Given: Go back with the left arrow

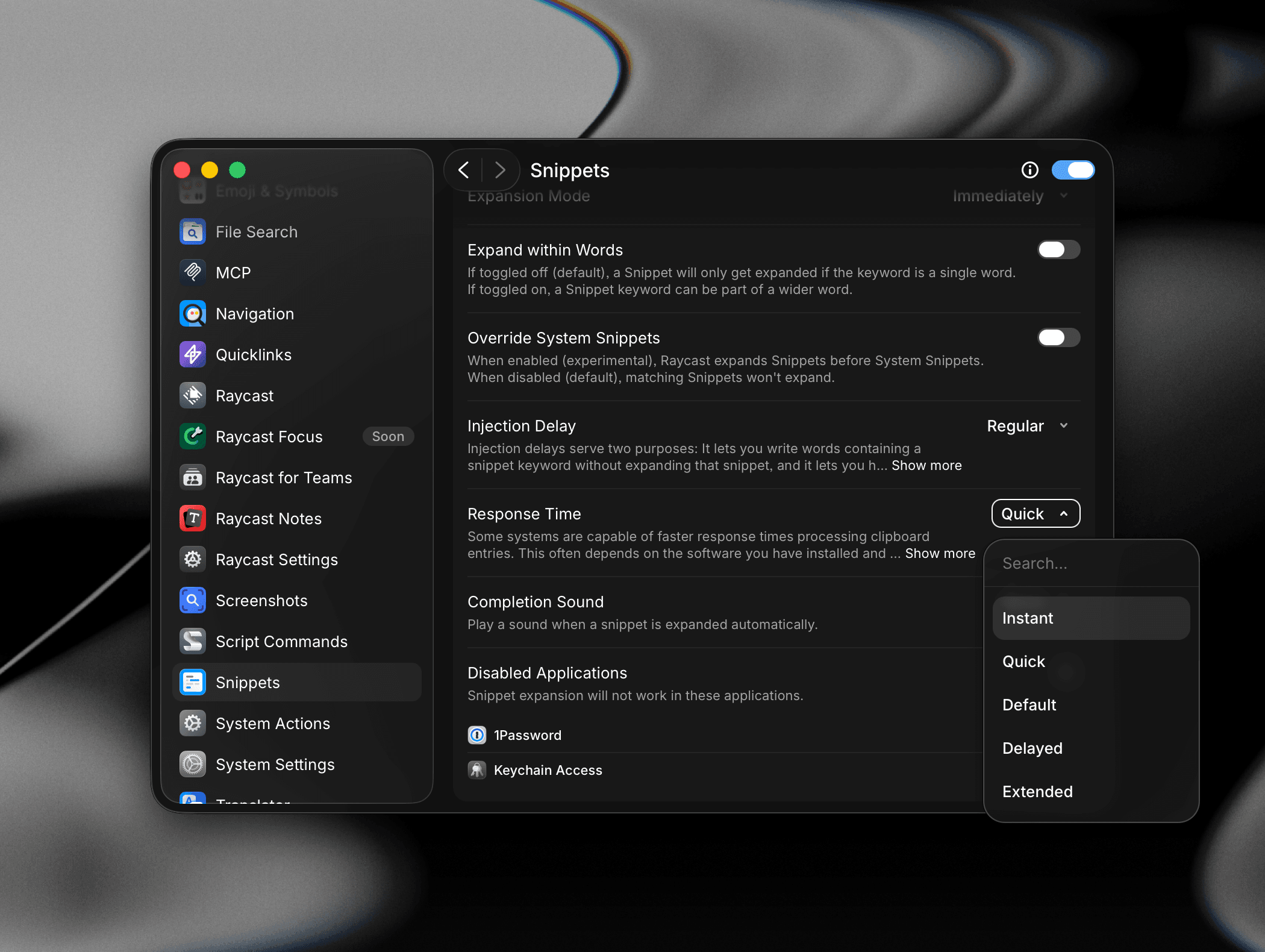Looking at the screenshot, I should [464, 171].
